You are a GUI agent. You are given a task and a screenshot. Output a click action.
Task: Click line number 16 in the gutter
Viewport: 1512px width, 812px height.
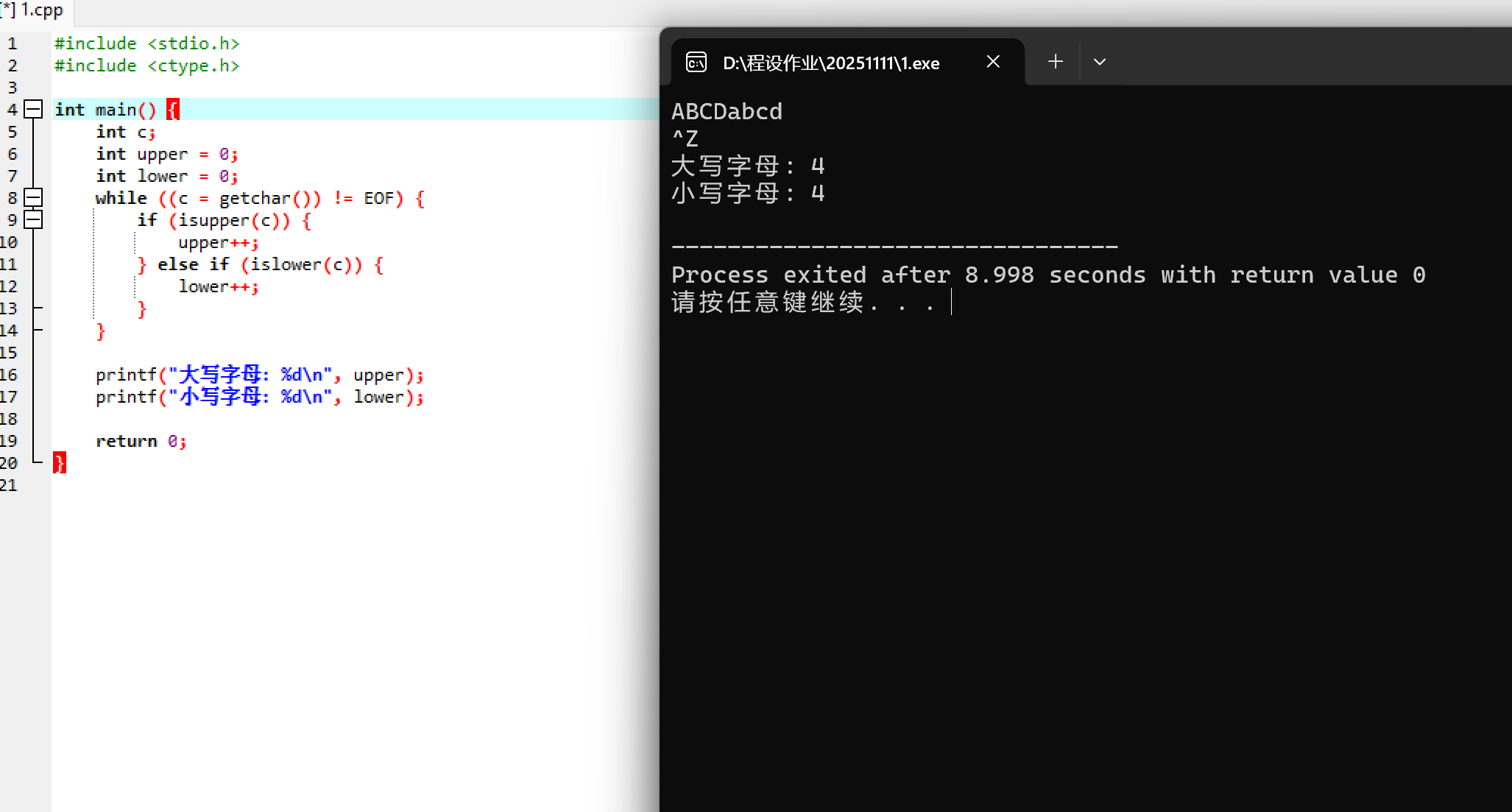pyautogui.click(x=9, y=375)
